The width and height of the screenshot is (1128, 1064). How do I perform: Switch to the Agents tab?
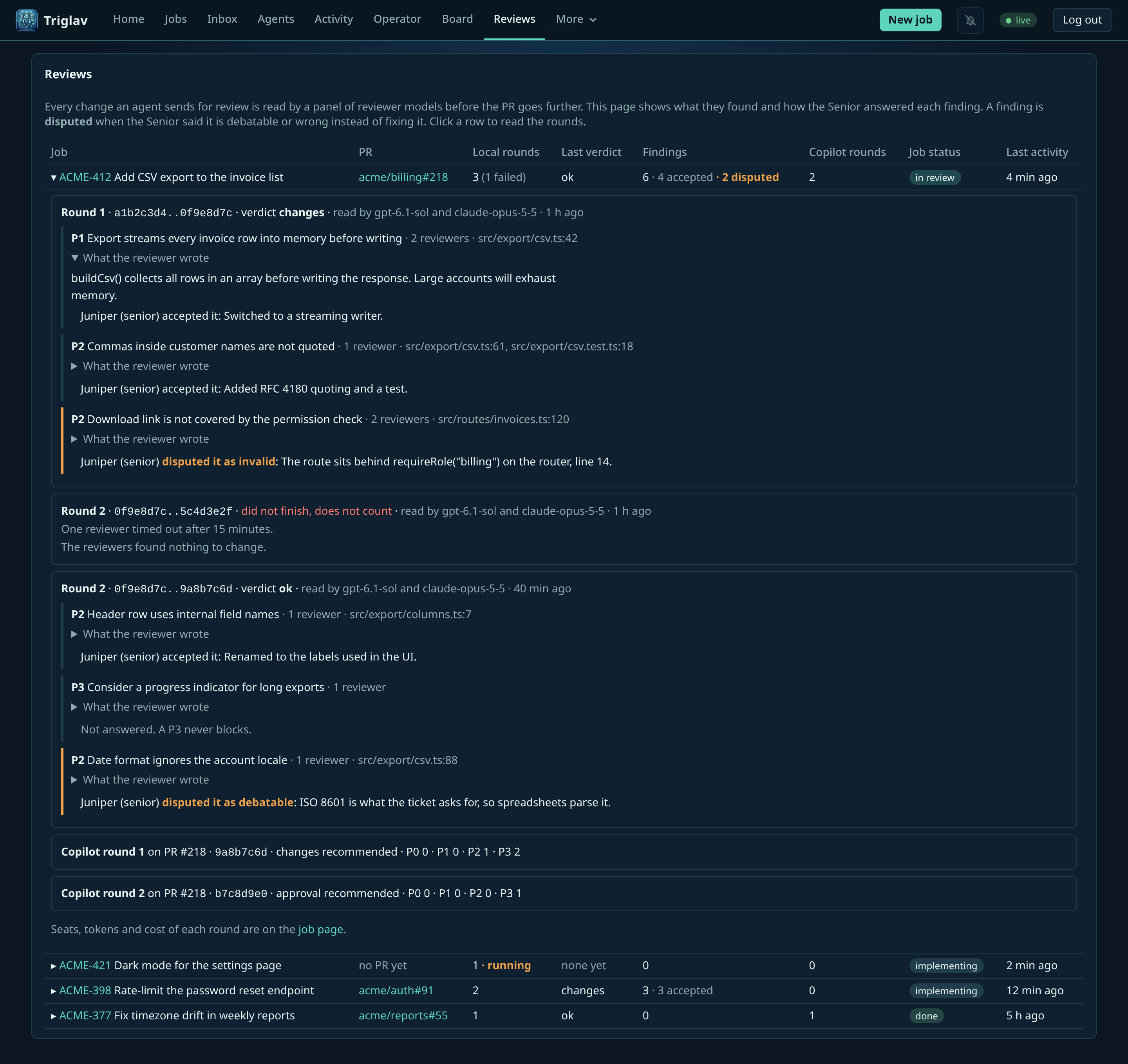(x=276, y=19)
